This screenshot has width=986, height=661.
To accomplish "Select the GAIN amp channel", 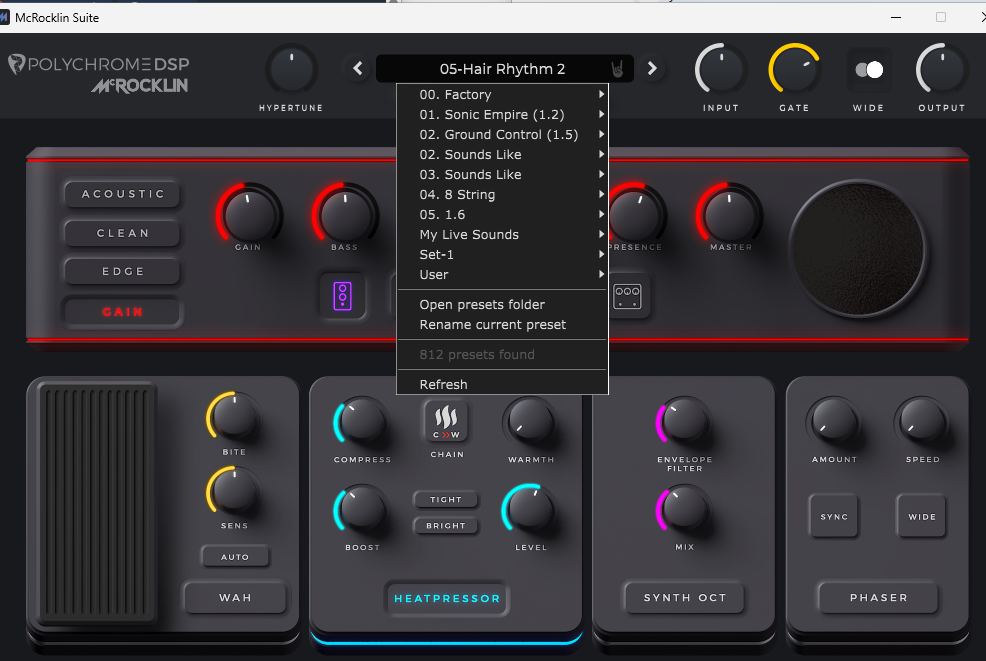I will [123, 312].
